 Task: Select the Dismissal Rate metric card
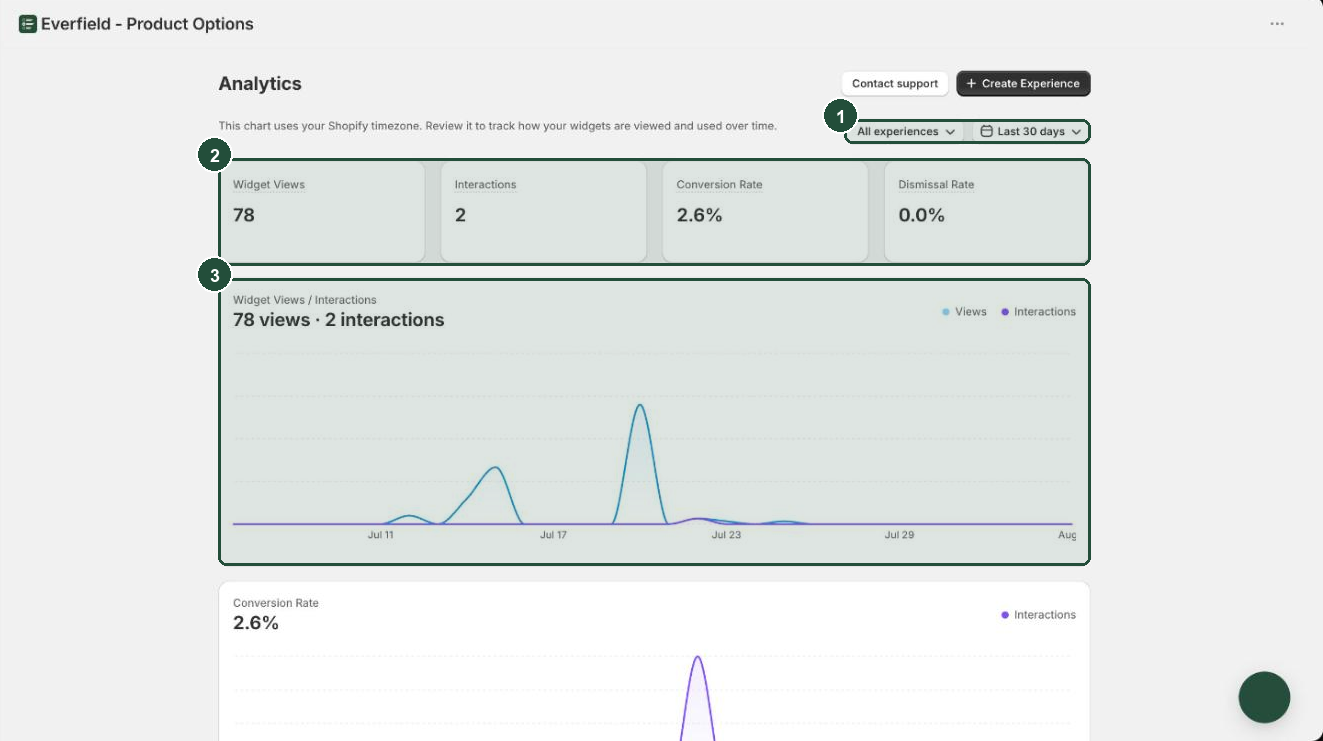(x=986, y=212)
